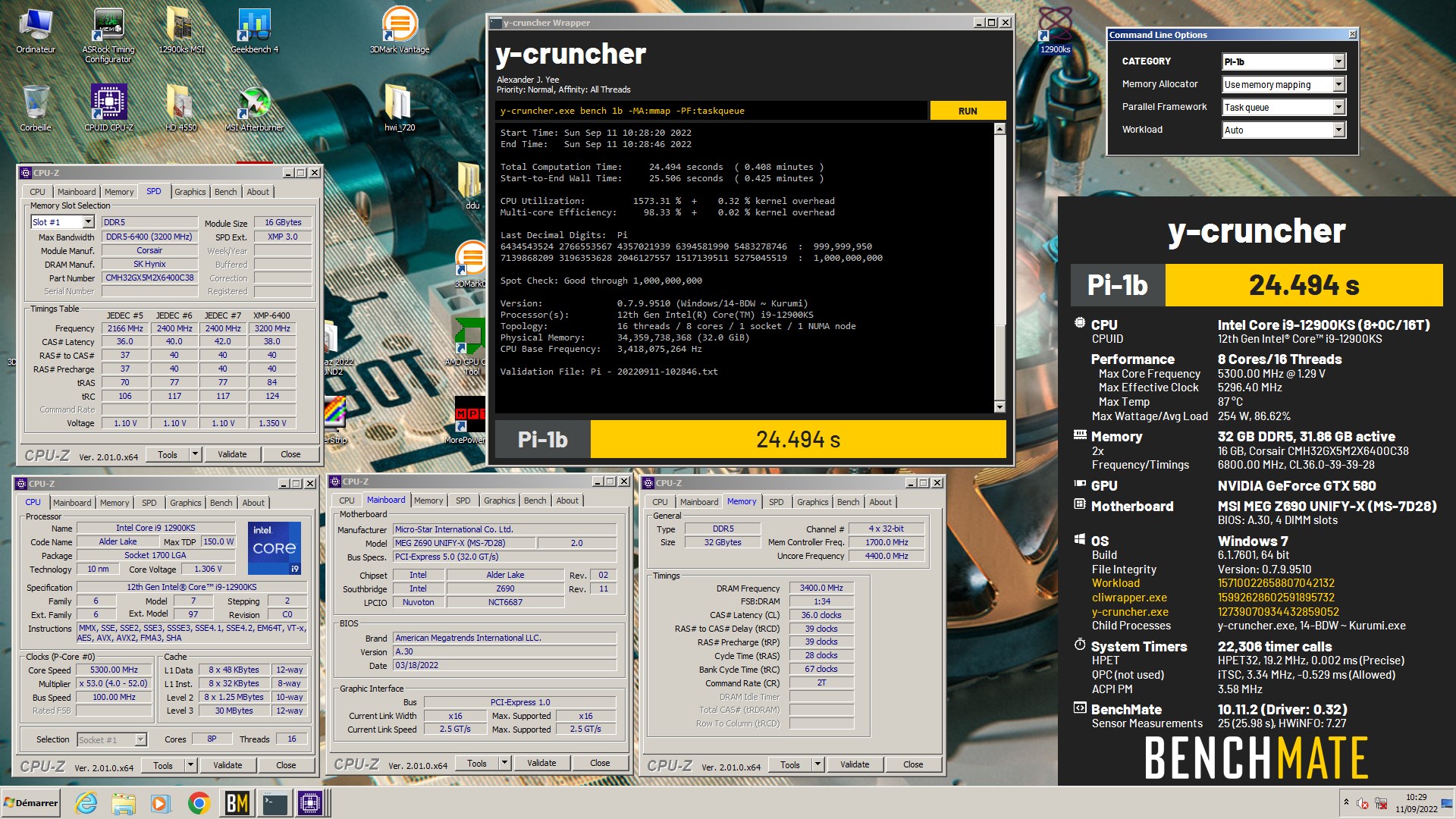The height and width of the screenshot is (819, 1456).
Task: Show hidden system tray icons
Action: tap(1346, 802)
